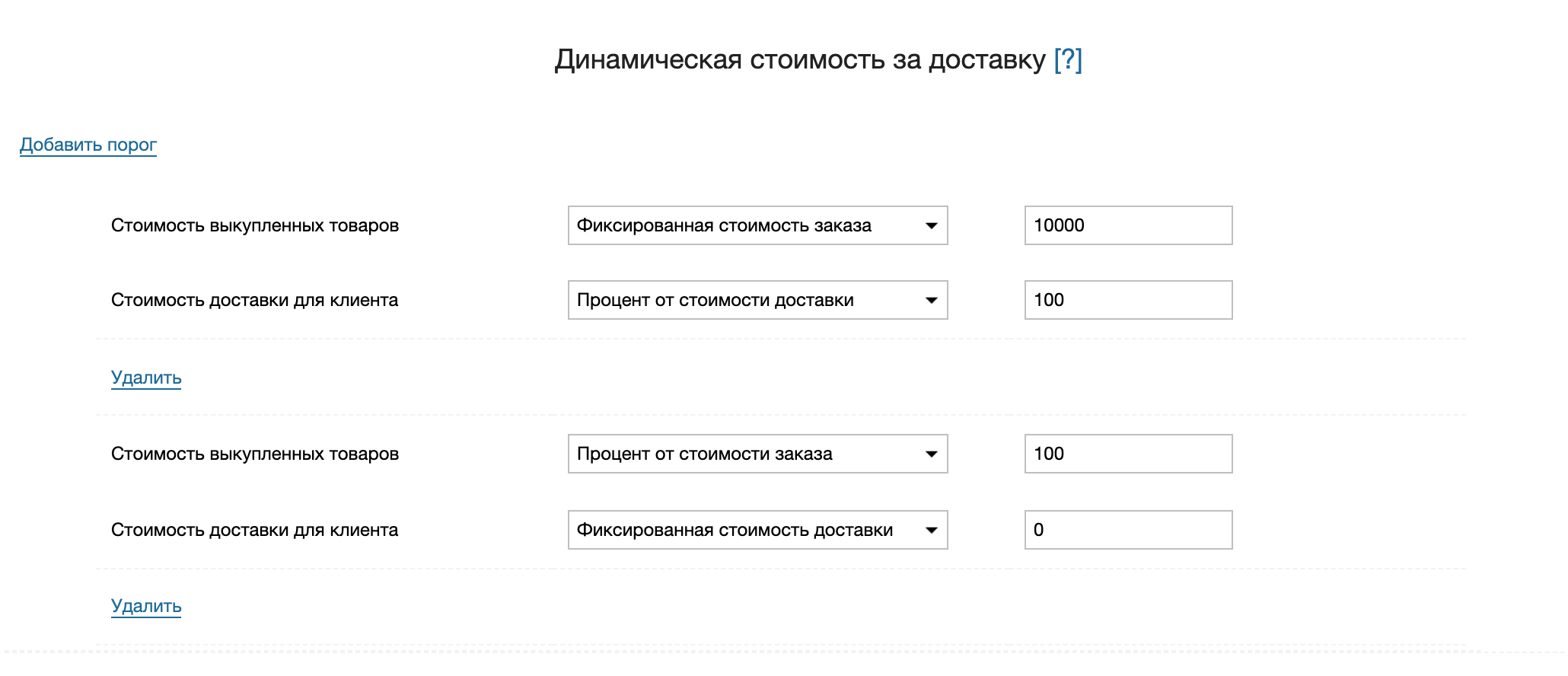Open the Процент от стоимости заказа dropdown

[757, 454]
